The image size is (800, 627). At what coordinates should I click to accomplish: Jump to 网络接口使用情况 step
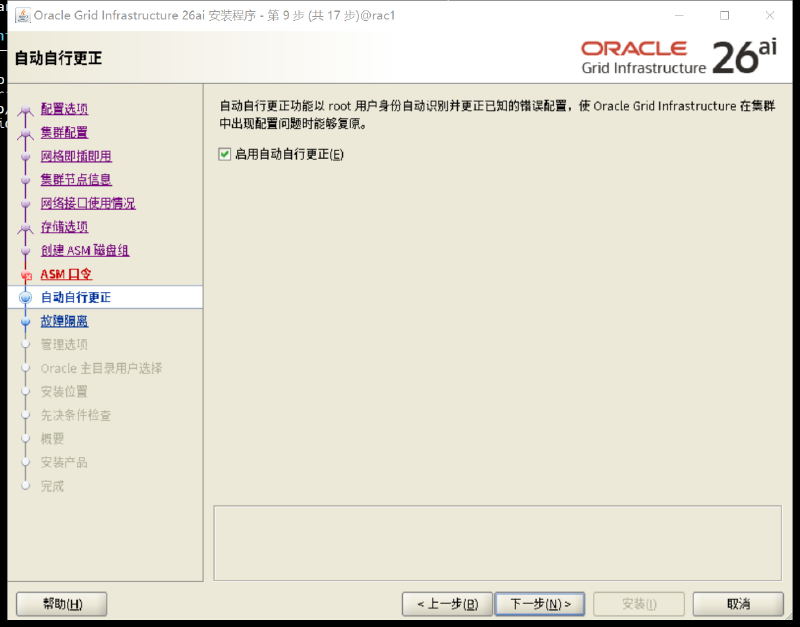coord(88,204)
